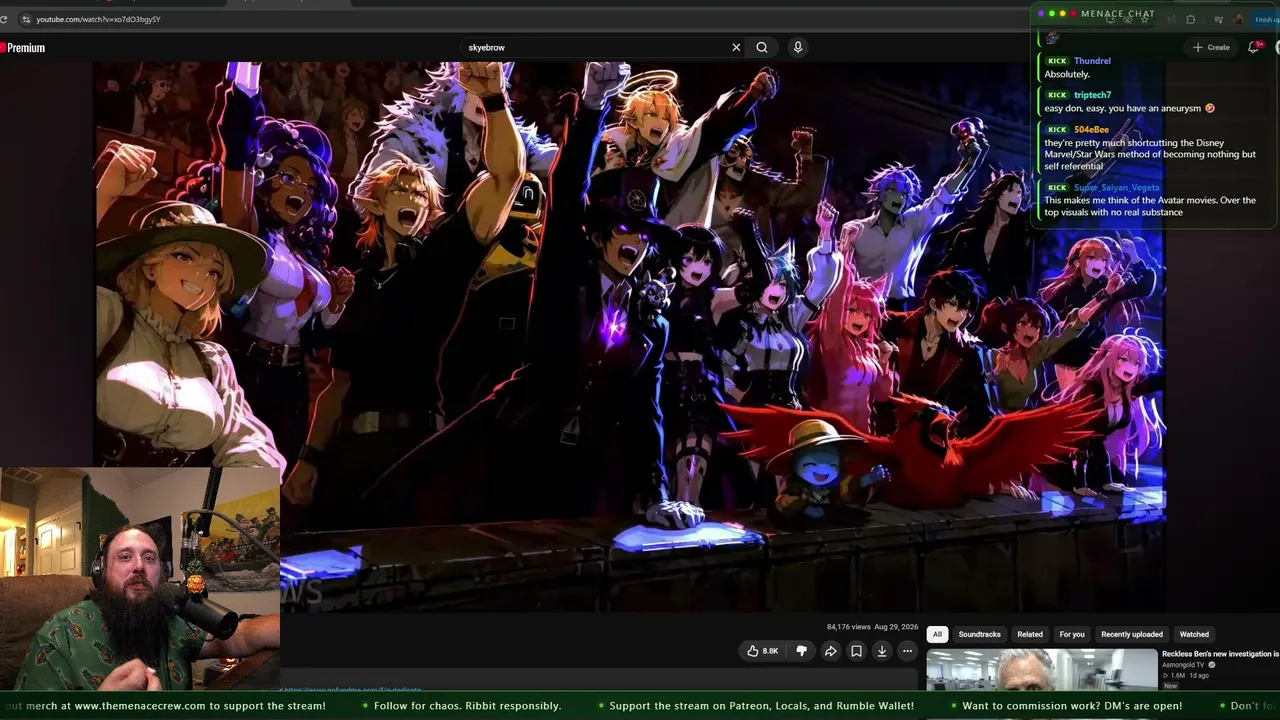Click the "84,176 views" count text
The height and width of the screenshot is (720, 1280).
coord(847,627)
